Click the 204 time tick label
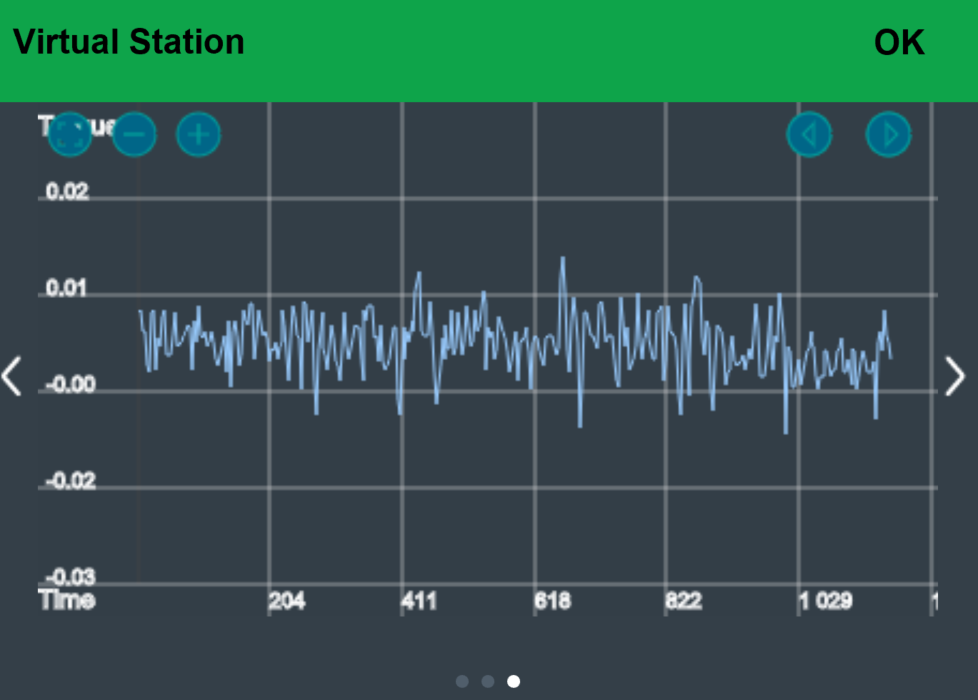This screenshot has width=978, height=700. point(287,601)
